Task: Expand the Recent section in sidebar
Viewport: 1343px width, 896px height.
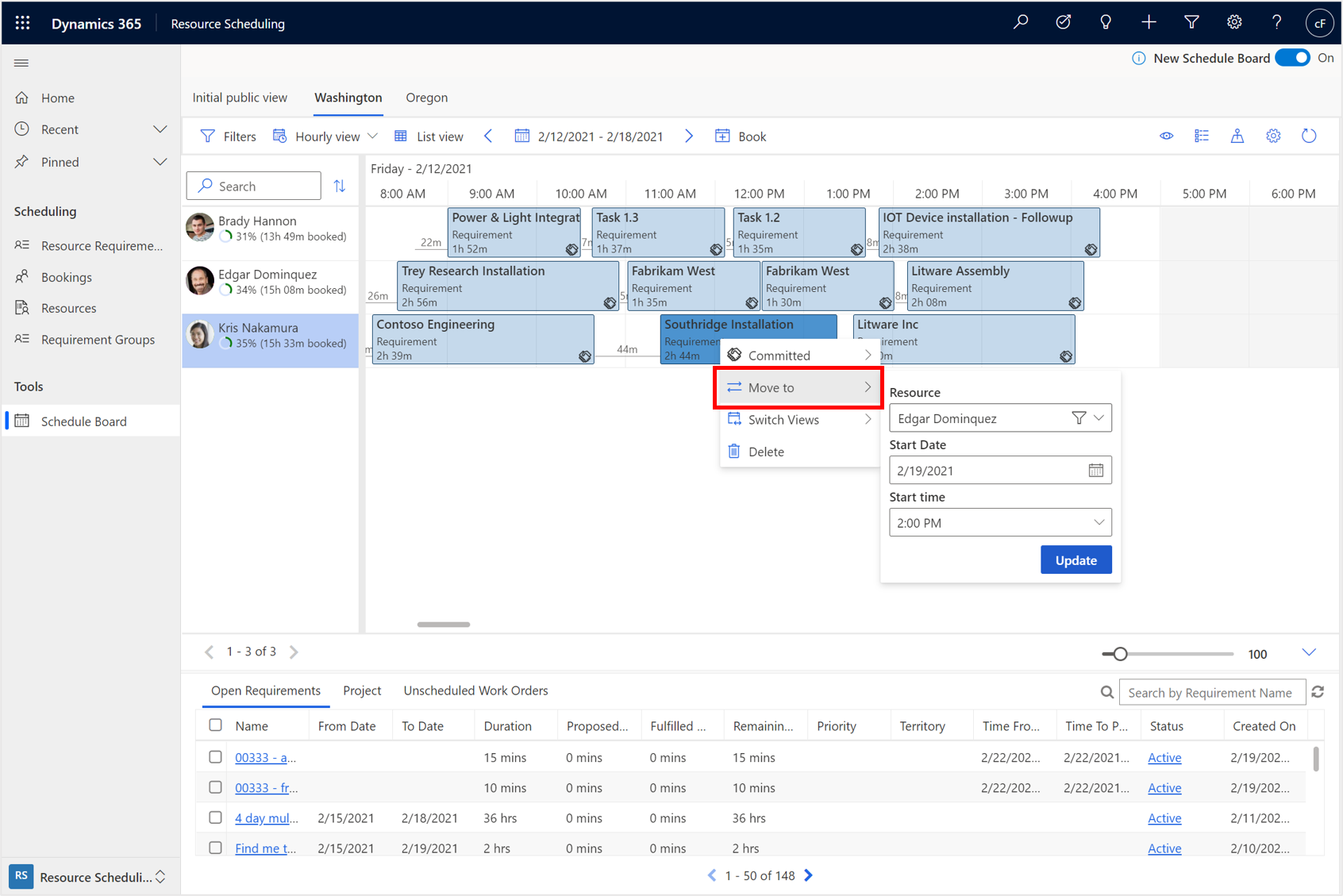Action: click(160, 129)
